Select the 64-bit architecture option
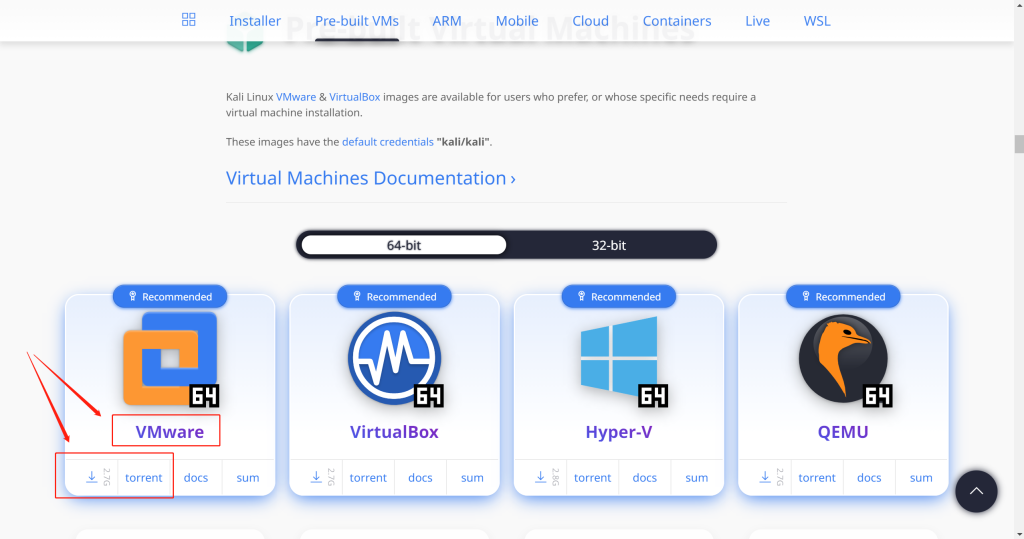 tap(404, 245)
